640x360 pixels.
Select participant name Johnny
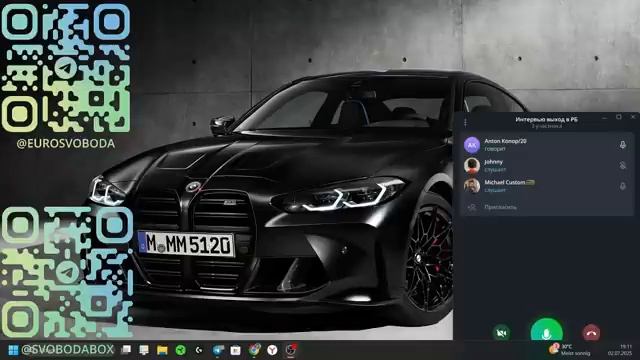493,162
